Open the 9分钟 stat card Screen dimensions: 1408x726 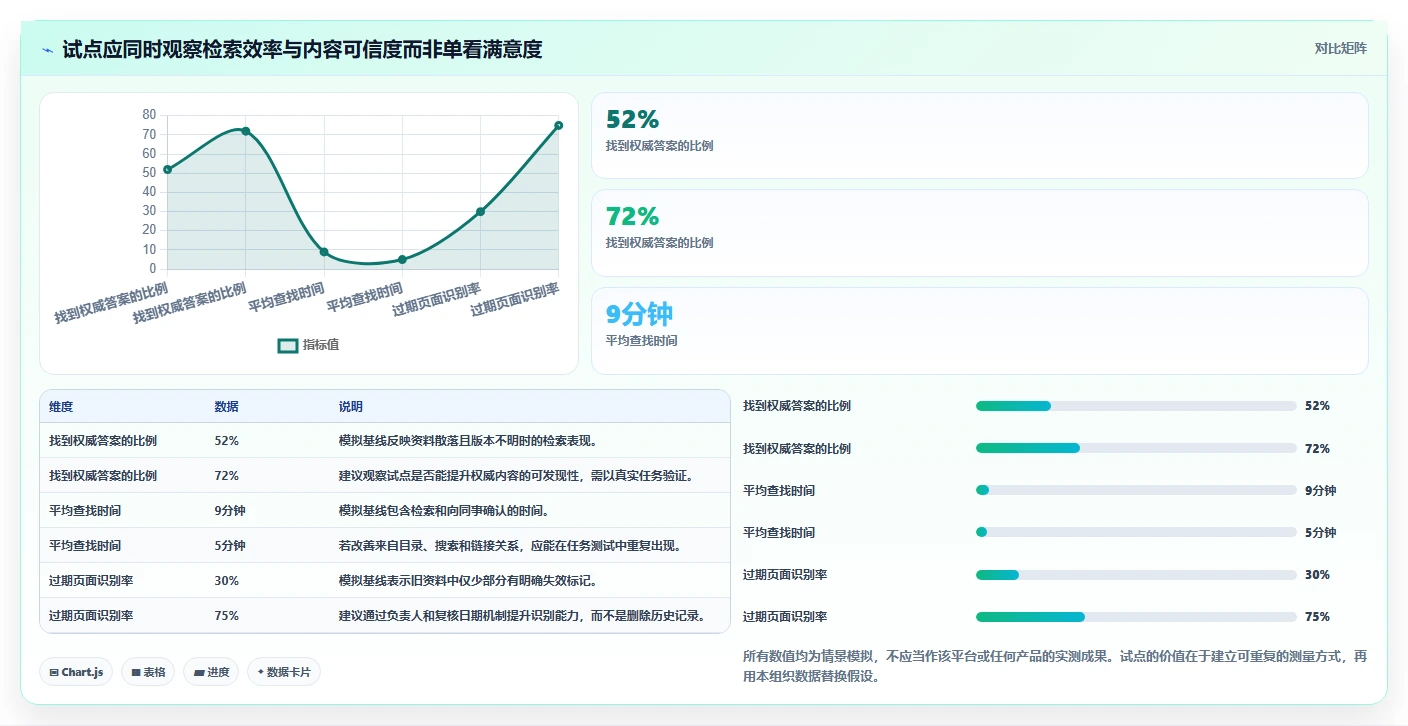tap(979, 331)
